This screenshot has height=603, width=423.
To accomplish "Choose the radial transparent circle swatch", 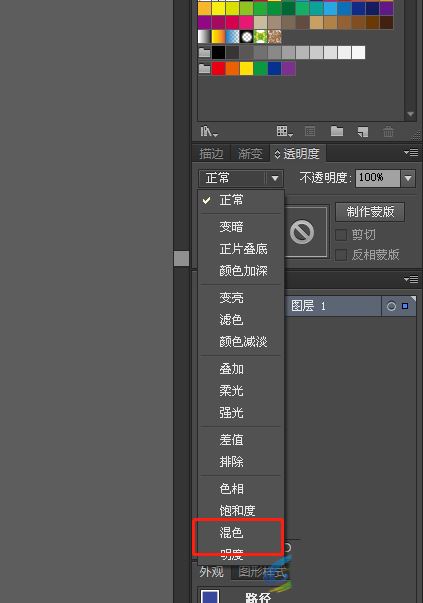I will (246, 37).
